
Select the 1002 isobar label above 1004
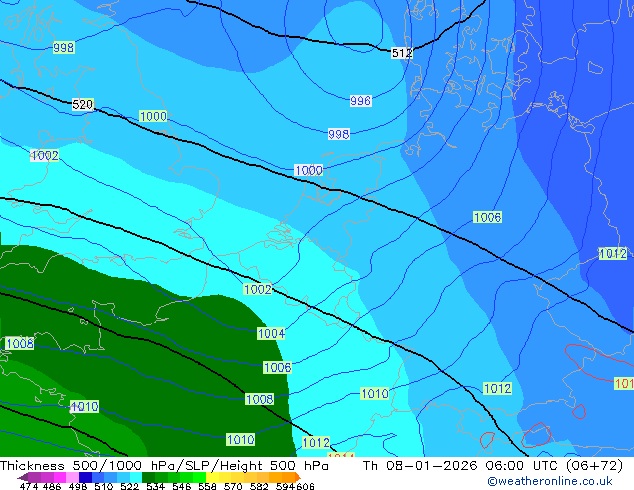pos(258,289)
